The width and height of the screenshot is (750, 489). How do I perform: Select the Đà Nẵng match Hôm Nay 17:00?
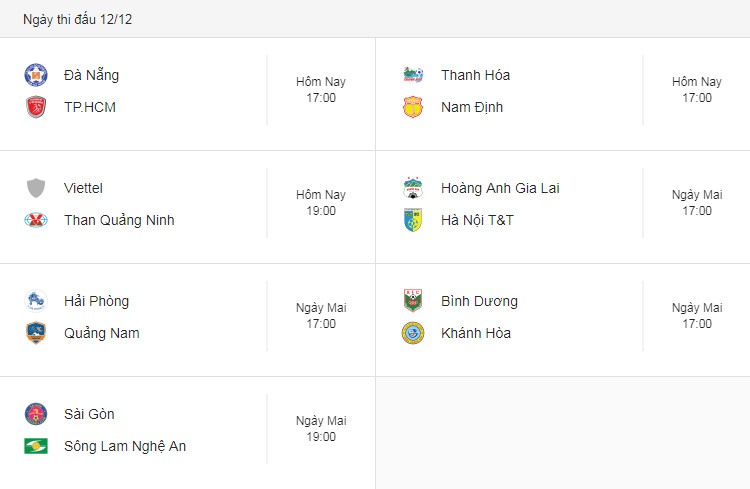pyautogui.click(x=321, y=90)
